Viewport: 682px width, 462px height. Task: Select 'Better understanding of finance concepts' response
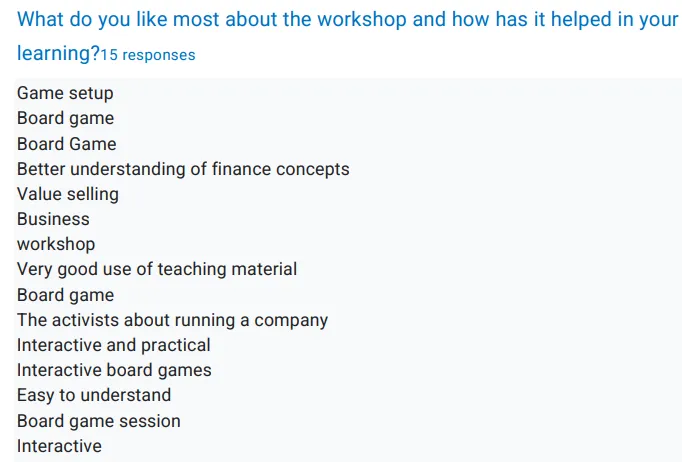coord(183,169)
